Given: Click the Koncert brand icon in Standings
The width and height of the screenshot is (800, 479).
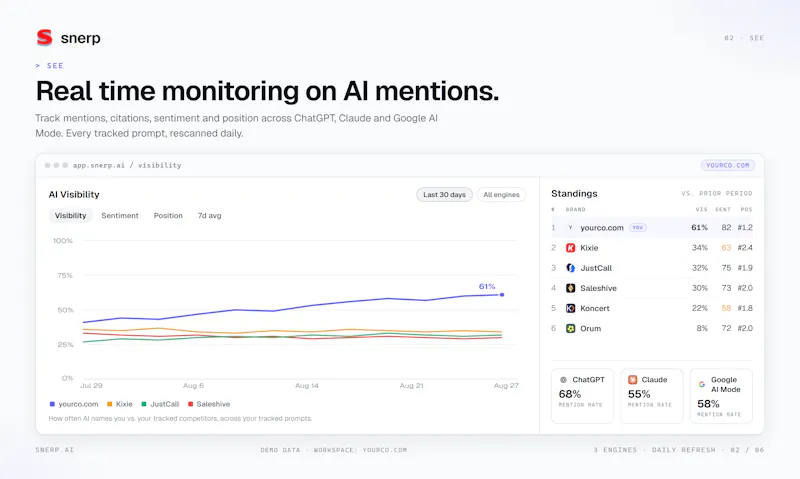Looking at the screenshot, I should click(570, 308).
